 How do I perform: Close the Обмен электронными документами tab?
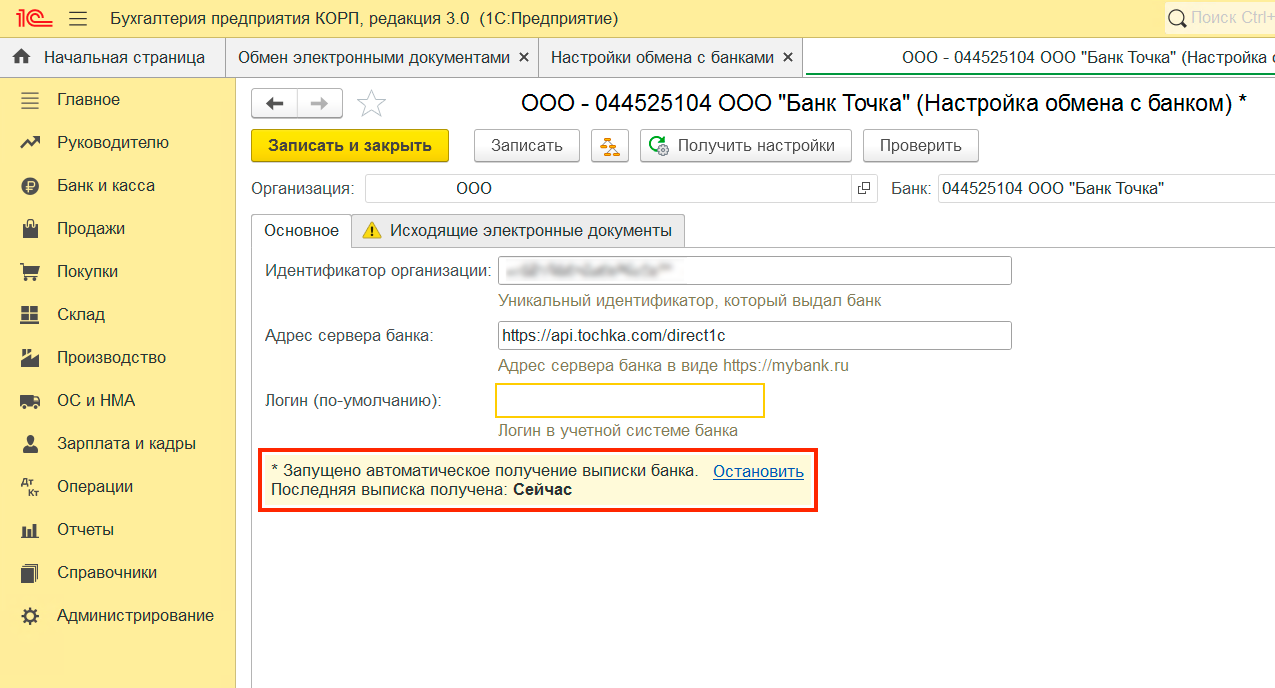click(523, 58)
